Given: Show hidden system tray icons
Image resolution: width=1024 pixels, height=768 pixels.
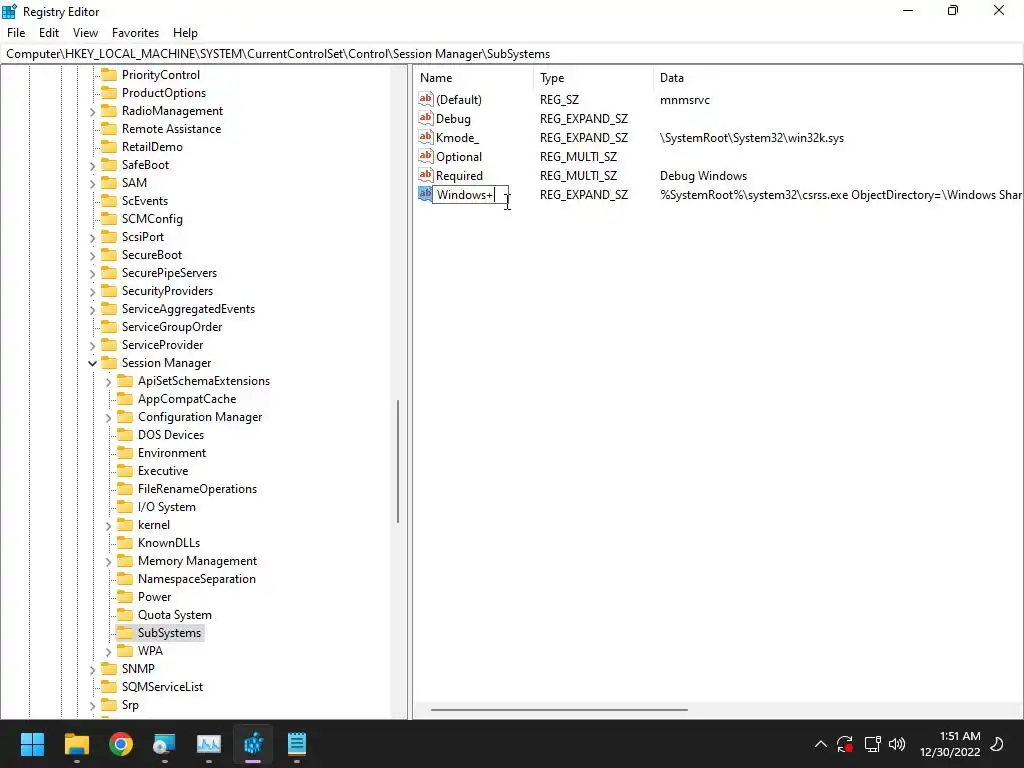Looking at the screenshot, I should [x=821, y=743].
